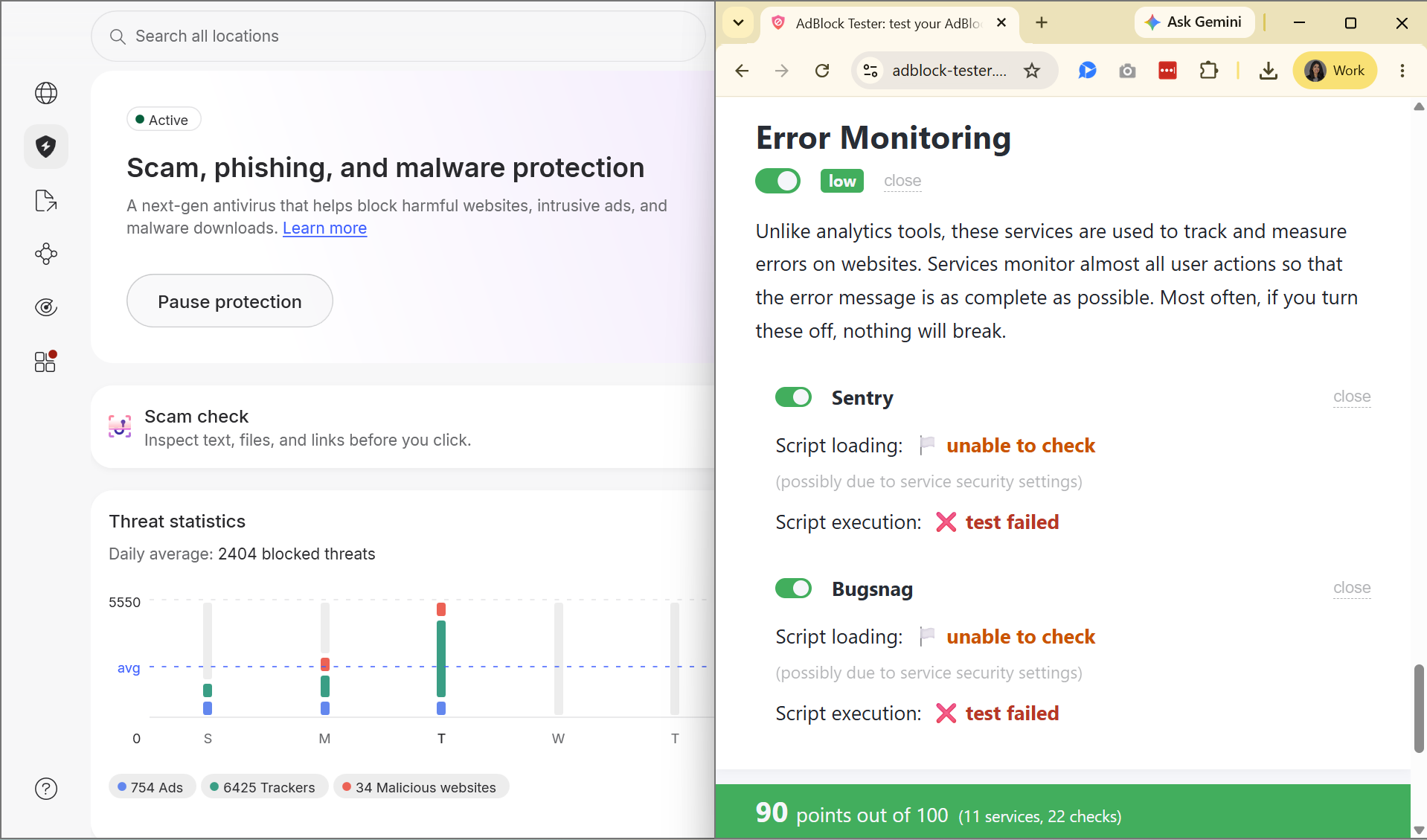The image size is (1427, 840).
Task: Open the Scam check card
Action: point(403,427)
